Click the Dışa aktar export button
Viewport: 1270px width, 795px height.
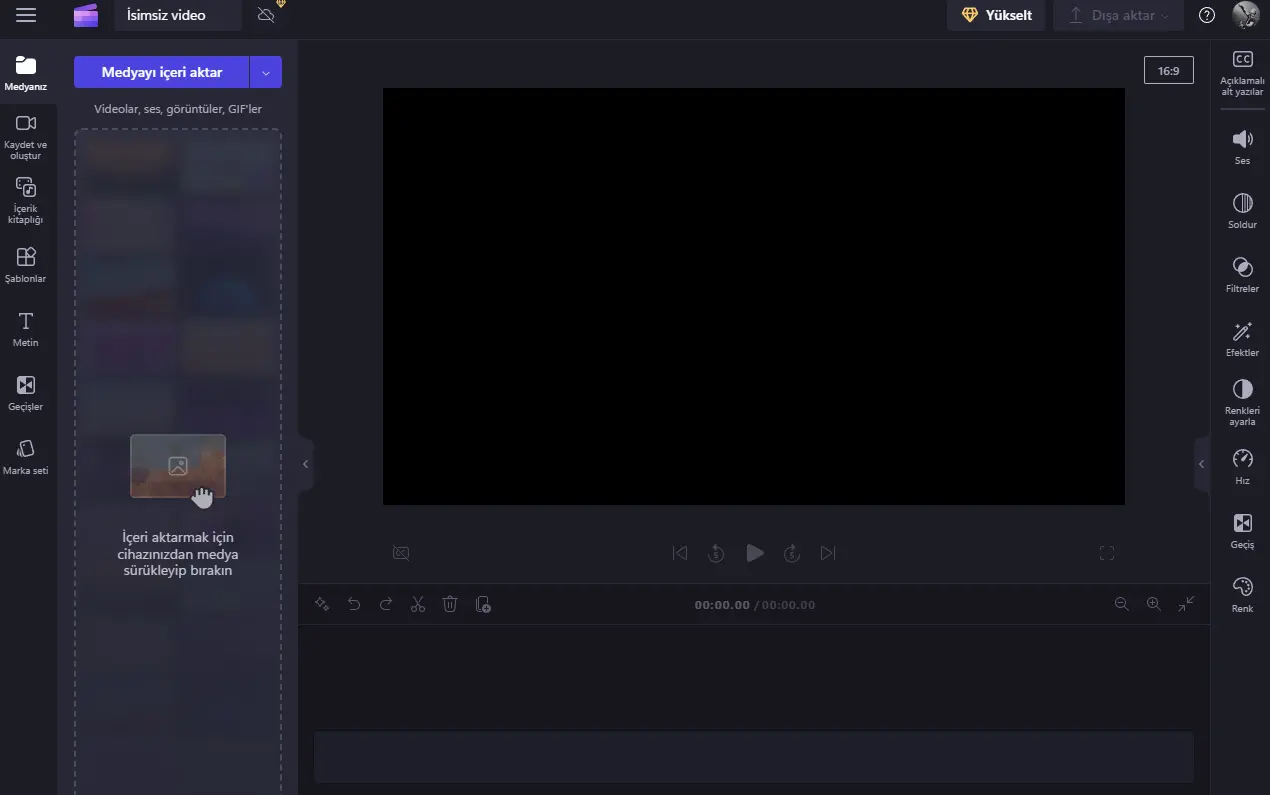coord(1118,15)
